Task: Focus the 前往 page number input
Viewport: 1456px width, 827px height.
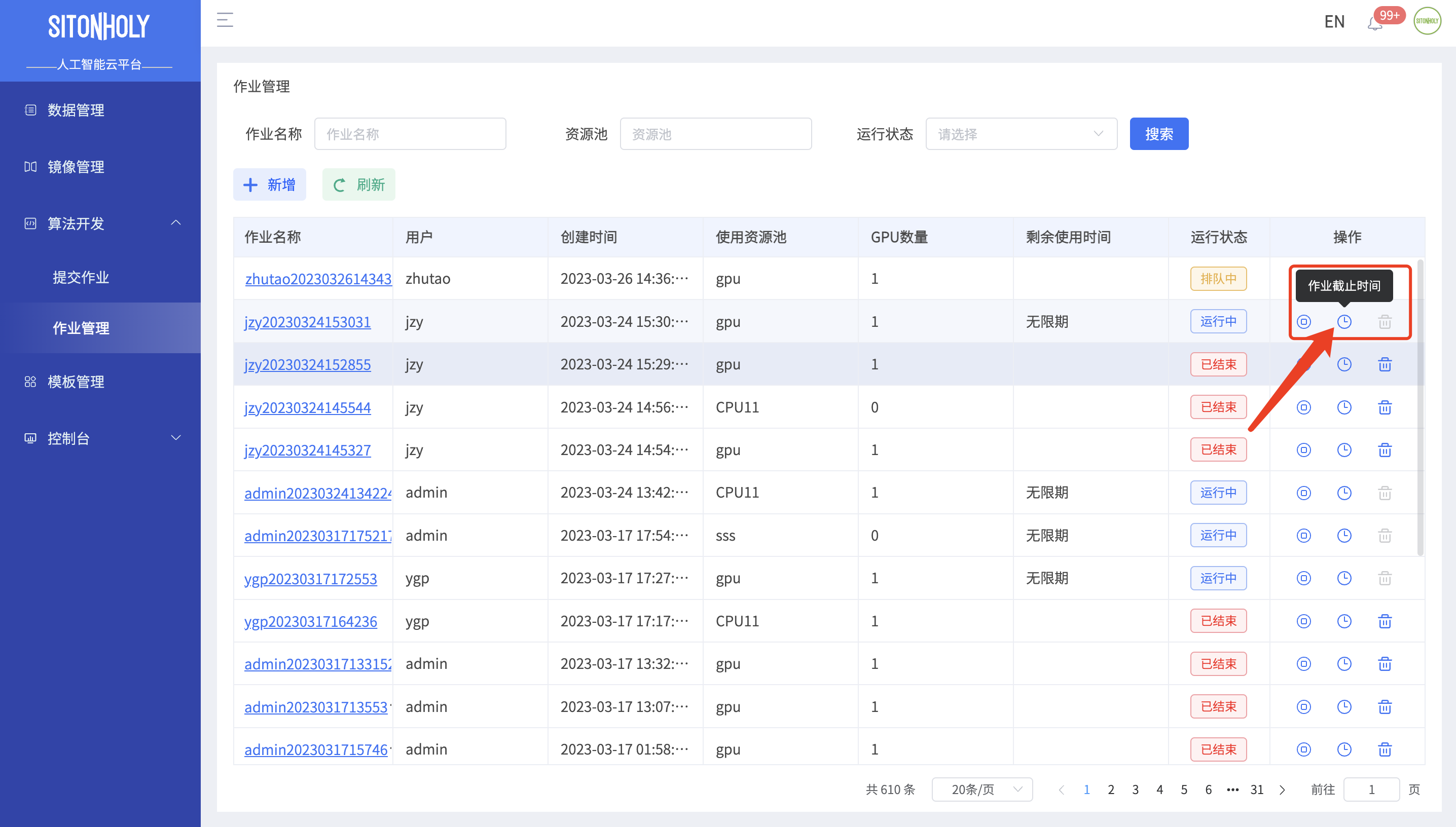Action: (1371, 790)
